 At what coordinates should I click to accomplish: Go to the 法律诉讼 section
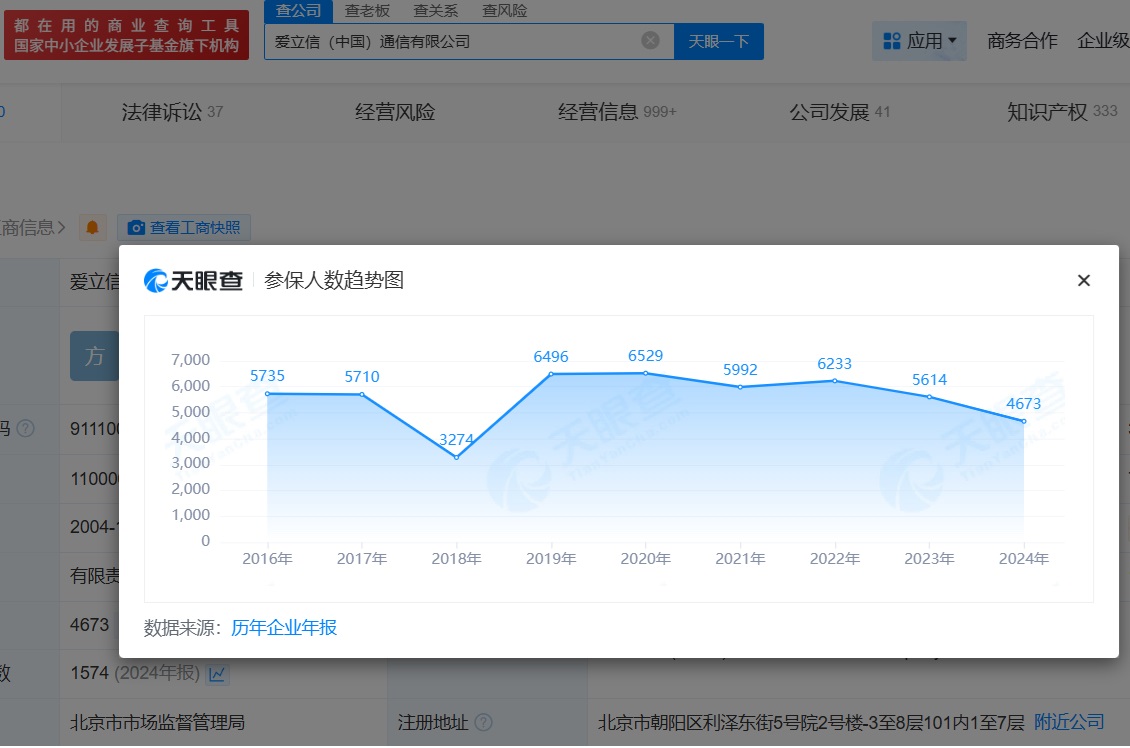172,112
